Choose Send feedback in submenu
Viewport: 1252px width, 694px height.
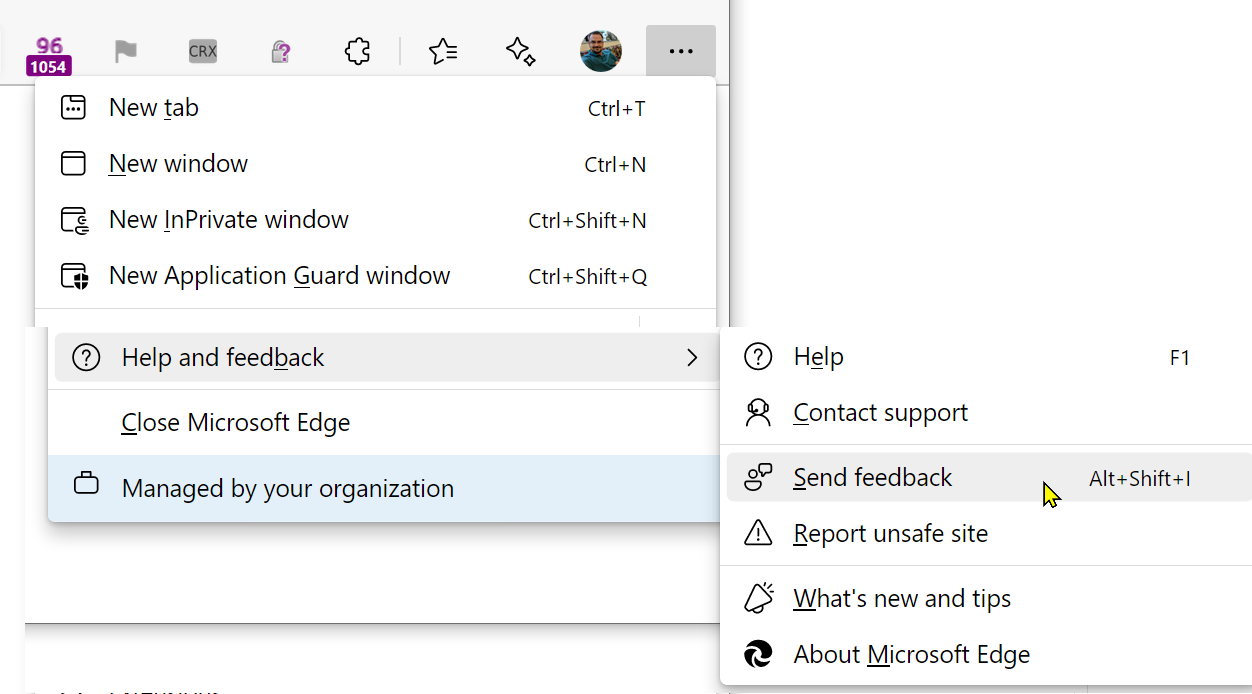pos(872,478)
